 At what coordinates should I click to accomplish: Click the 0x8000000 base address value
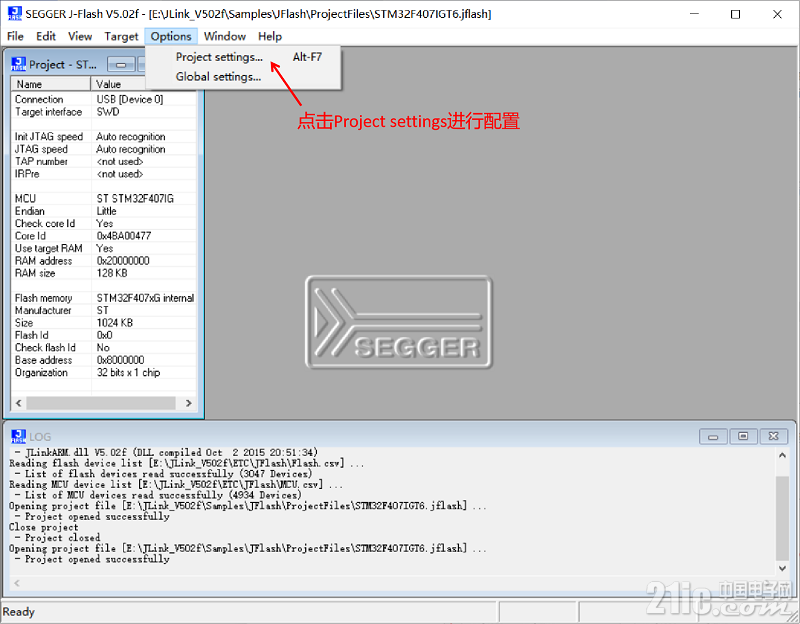pyautogui.click(x=120, y=360)
